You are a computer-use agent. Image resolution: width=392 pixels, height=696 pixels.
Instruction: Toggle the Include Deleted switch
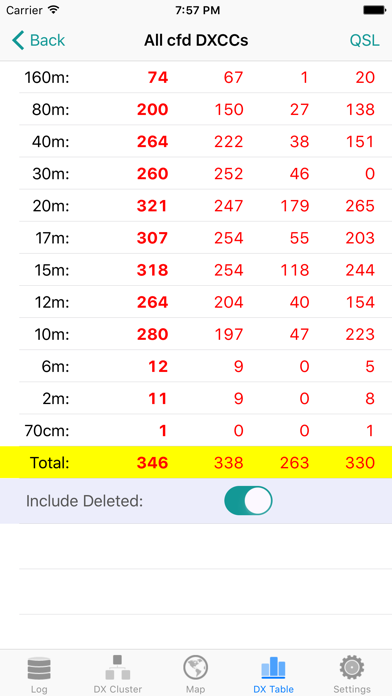[248, 501]
